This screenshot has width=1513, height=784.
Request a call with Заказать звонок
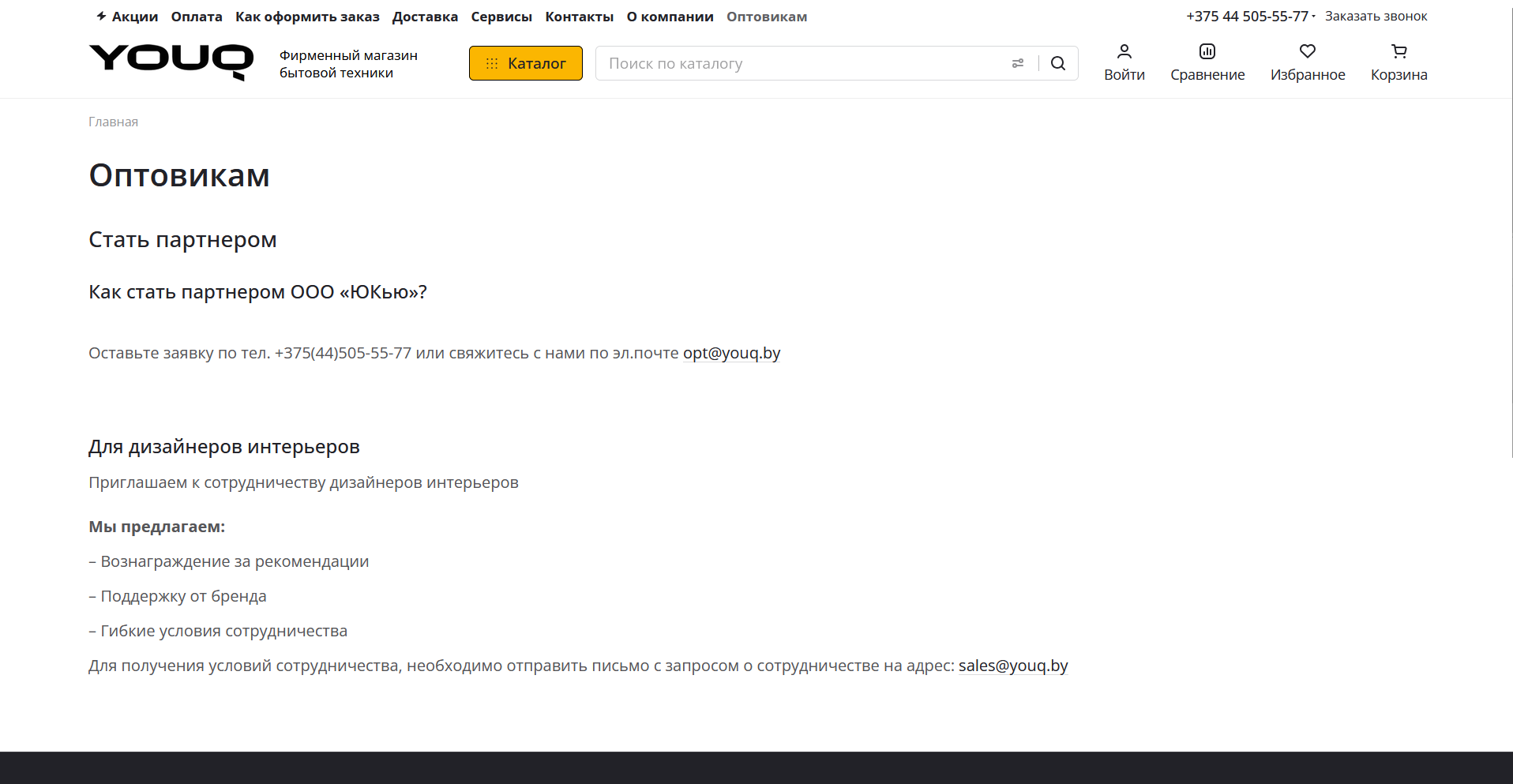point(1376,15)
